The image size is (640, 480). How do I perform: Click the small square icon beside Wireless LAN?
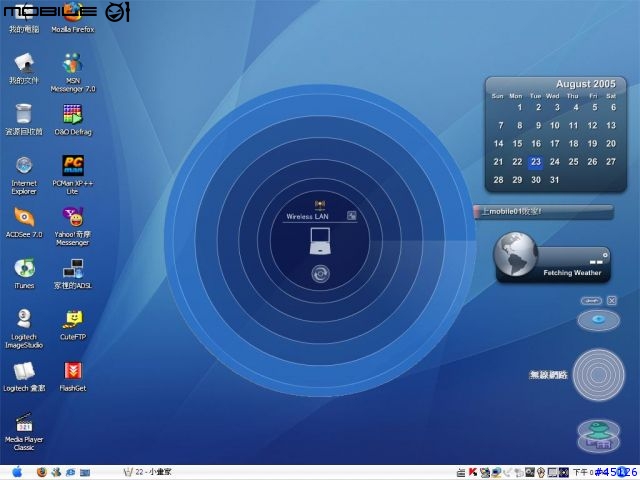coord(351,216)
